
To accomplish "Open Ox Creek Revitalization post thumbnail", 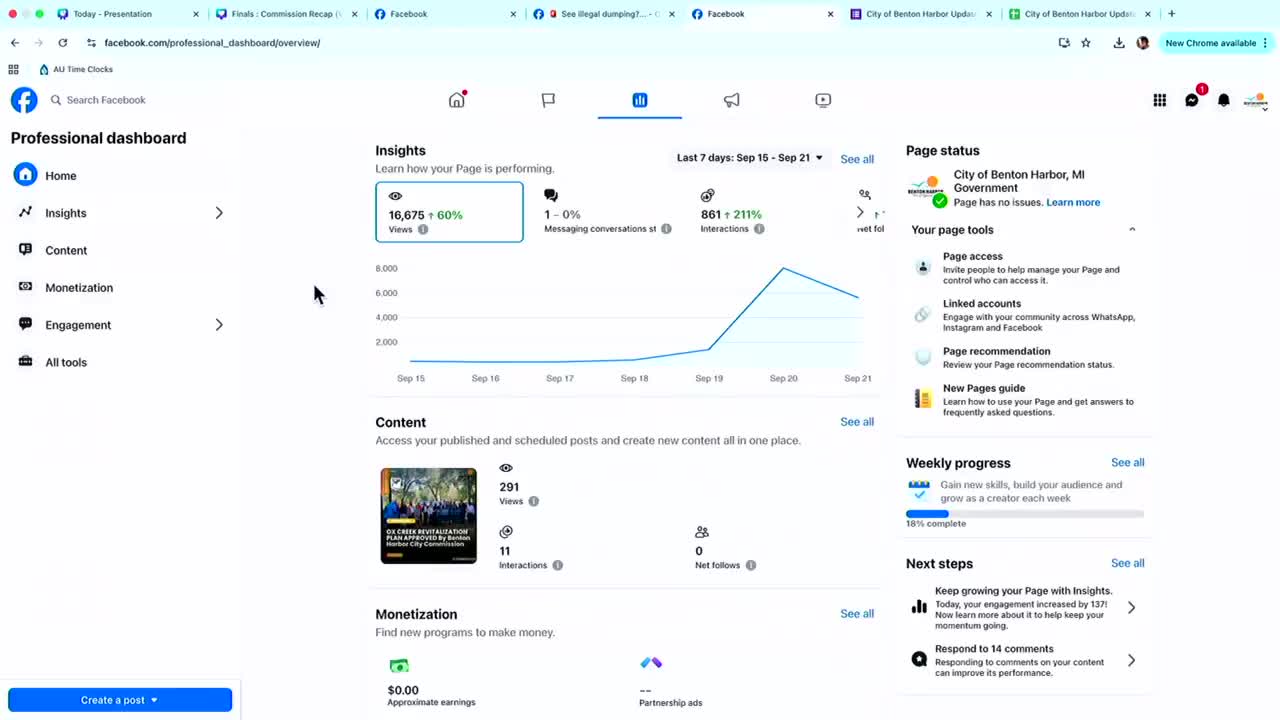I will click(428, 516).
